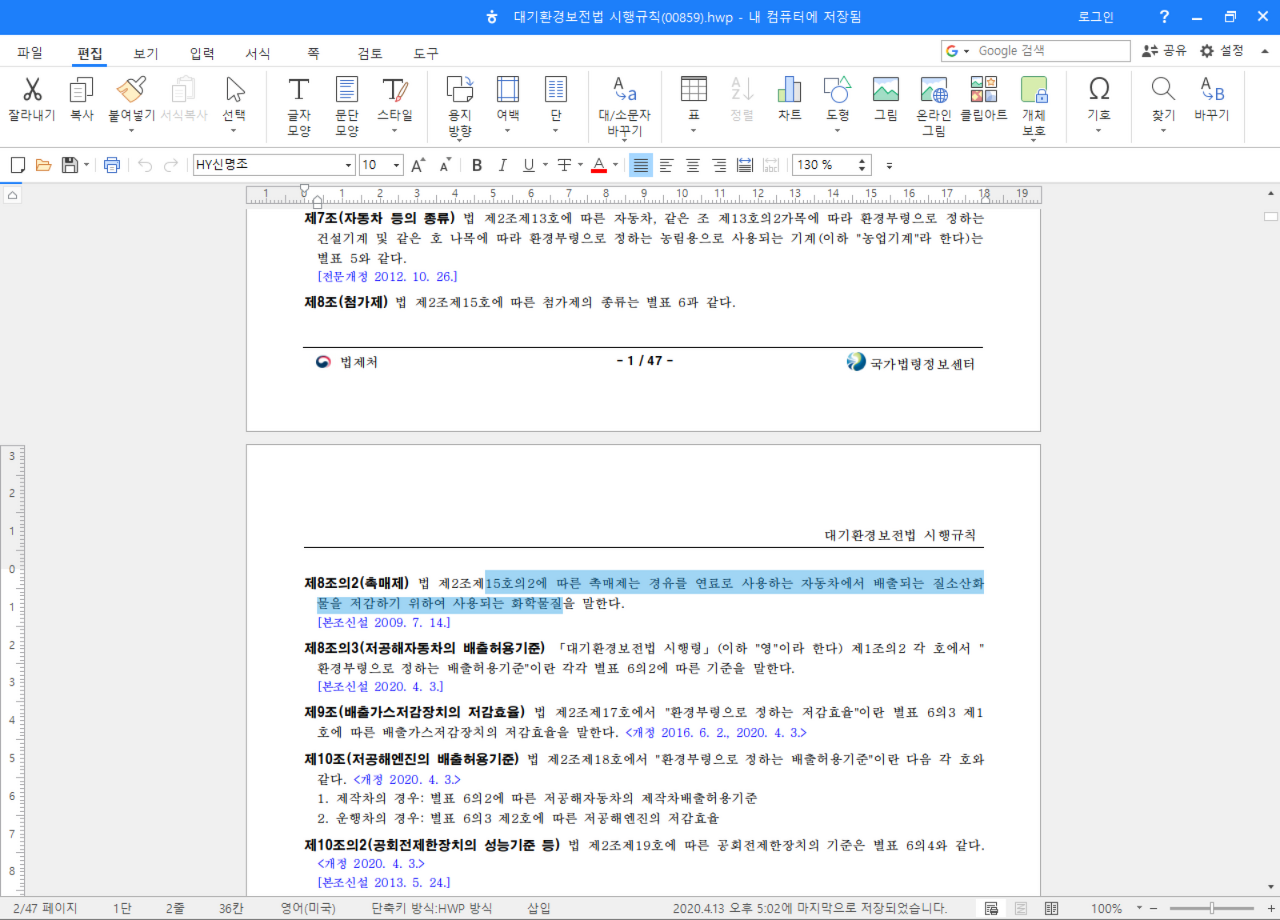
Task: Click the status bar zoom slider handle
Action: [x=1212, y=908]
